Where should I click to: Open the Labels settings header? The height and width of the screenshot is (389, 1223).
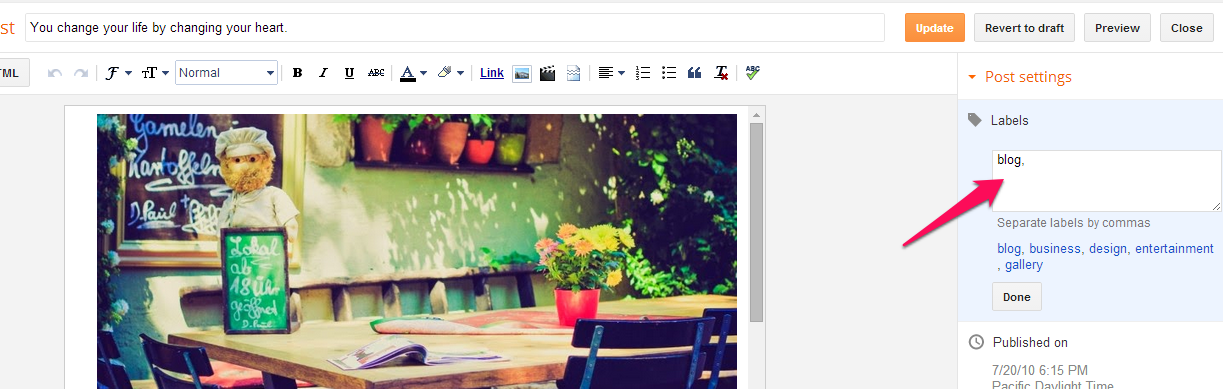click(1009, 120)
